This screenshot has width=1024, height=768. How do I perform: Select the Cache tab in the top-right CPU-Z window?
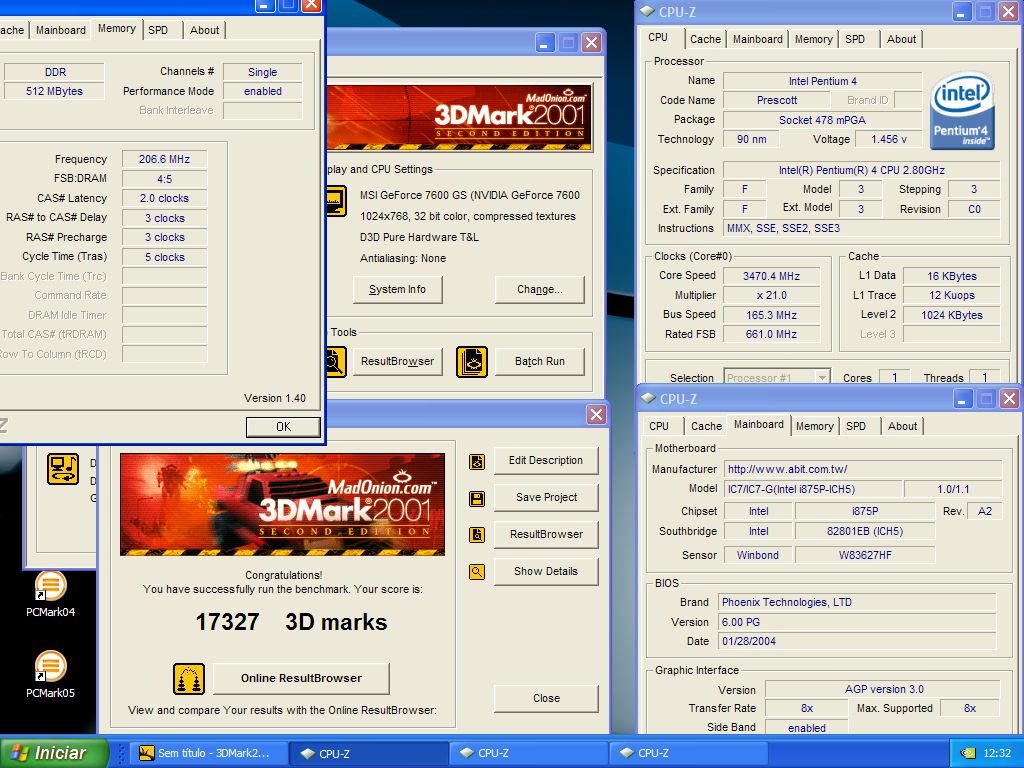click(705, 39)
